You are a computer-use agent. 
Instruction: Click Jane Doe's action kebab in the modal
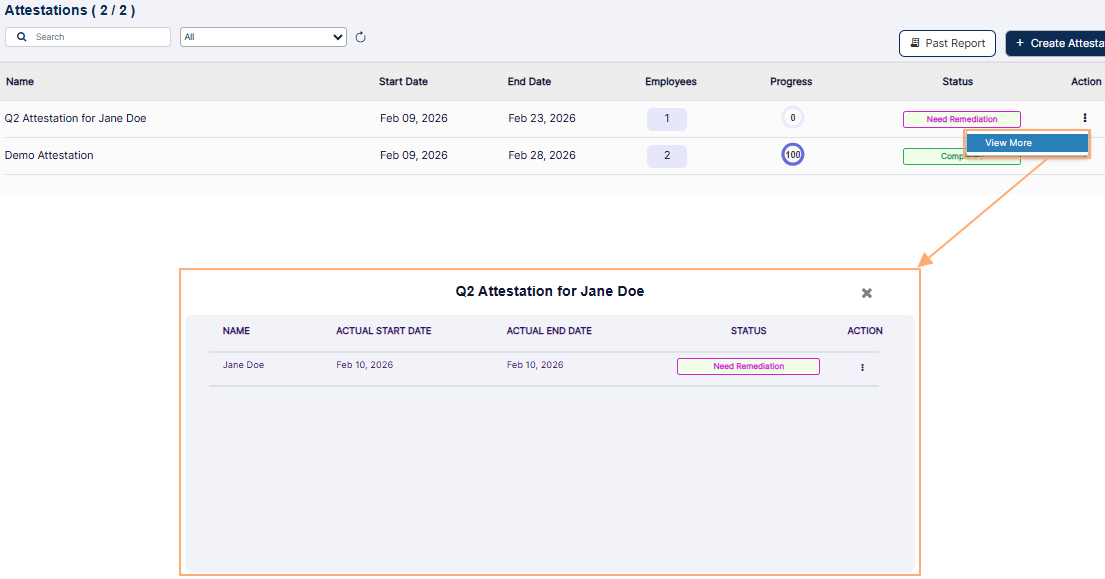[862, 366]
